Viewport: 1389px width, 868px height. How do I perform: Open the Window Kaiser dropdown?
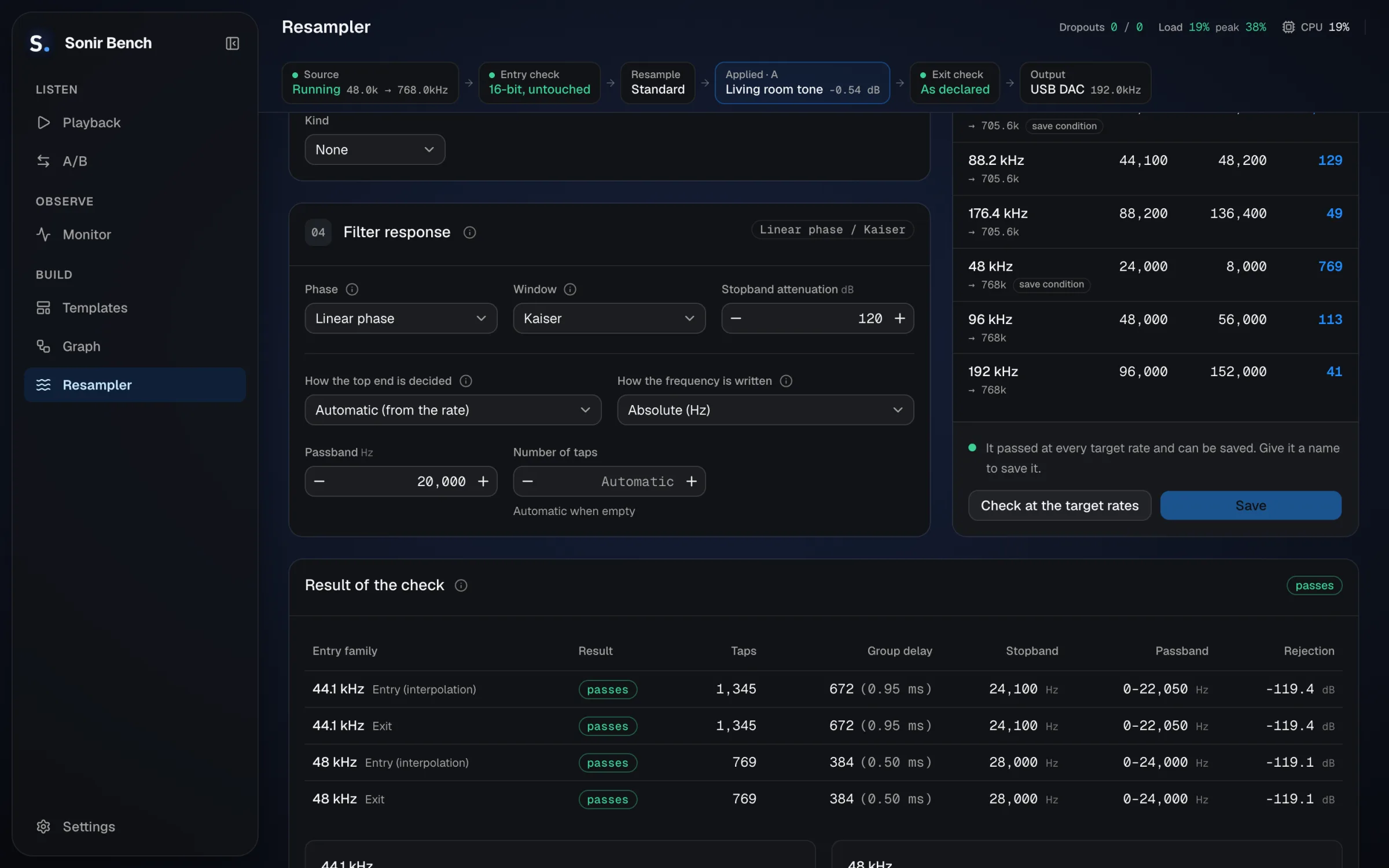tap(609, 319)
